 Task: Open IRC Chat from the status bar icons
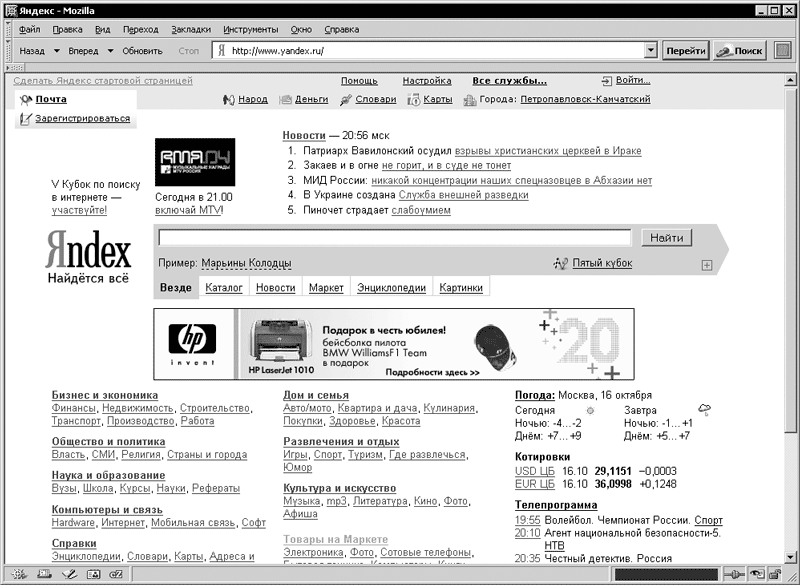pos(116,574)
